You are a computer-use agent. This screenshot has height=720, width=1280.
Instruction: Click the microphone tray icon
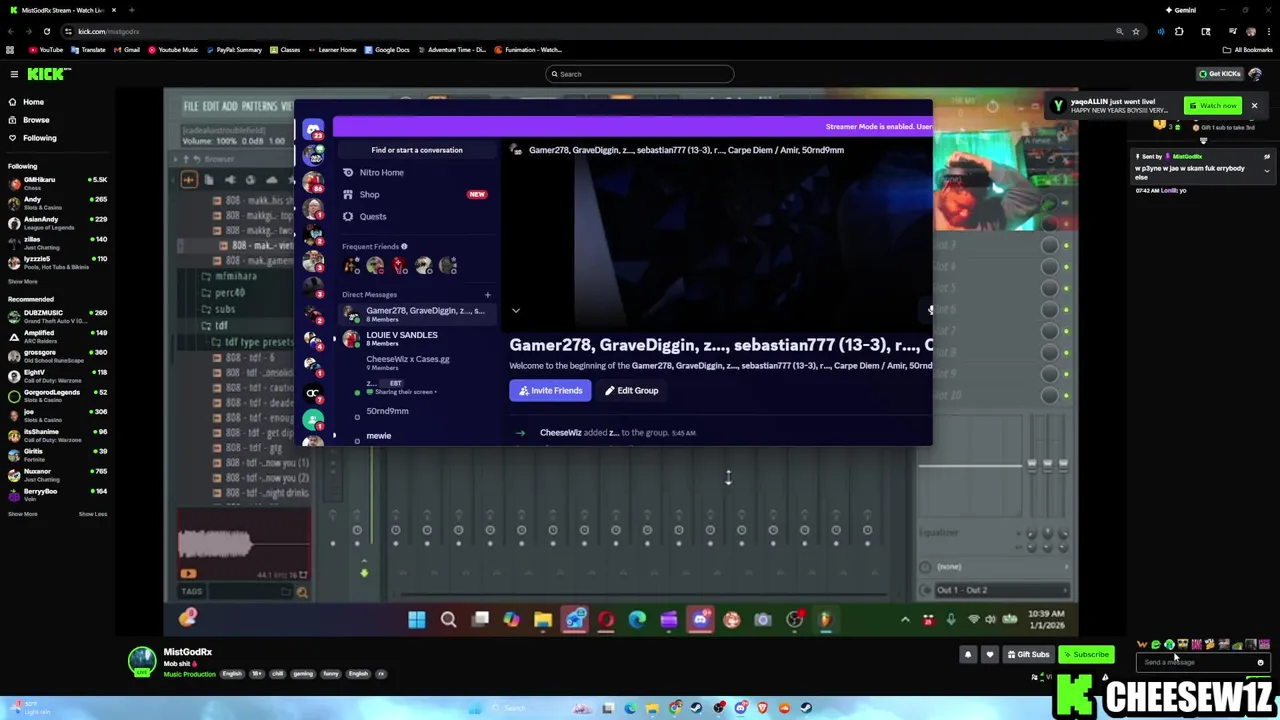950,620
